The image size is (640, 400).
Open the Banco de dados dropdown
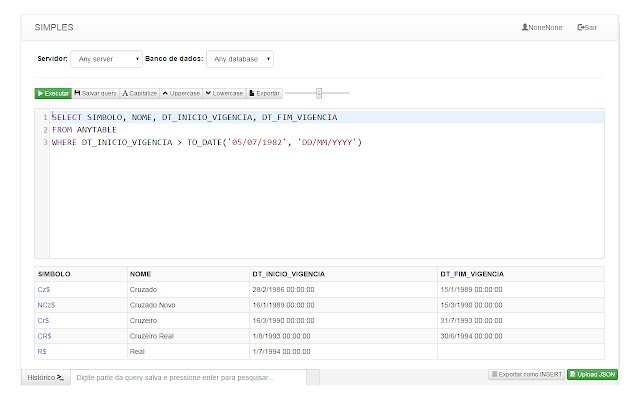pos(240,59)
